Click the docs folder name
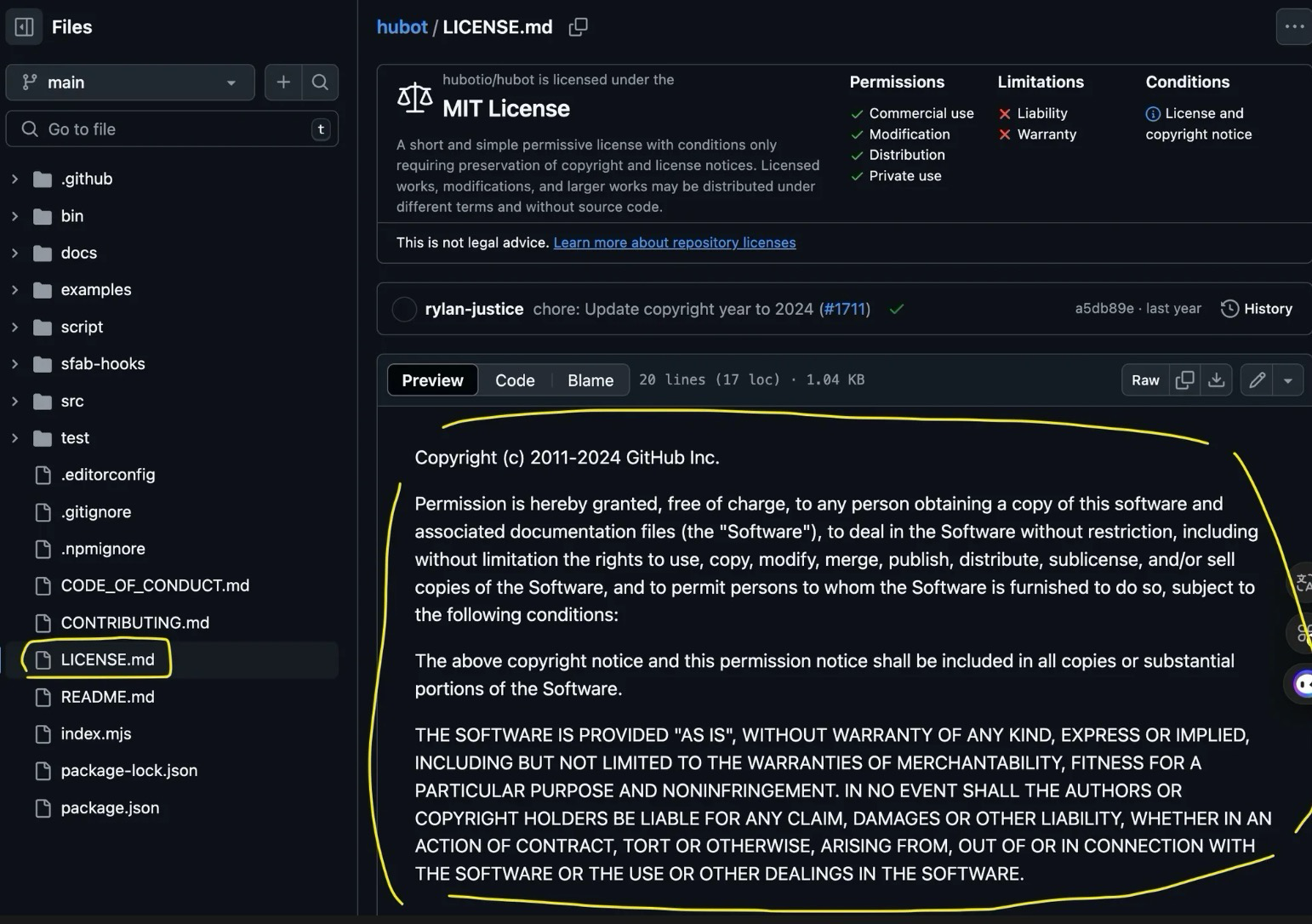 click(x=79, y=253)
